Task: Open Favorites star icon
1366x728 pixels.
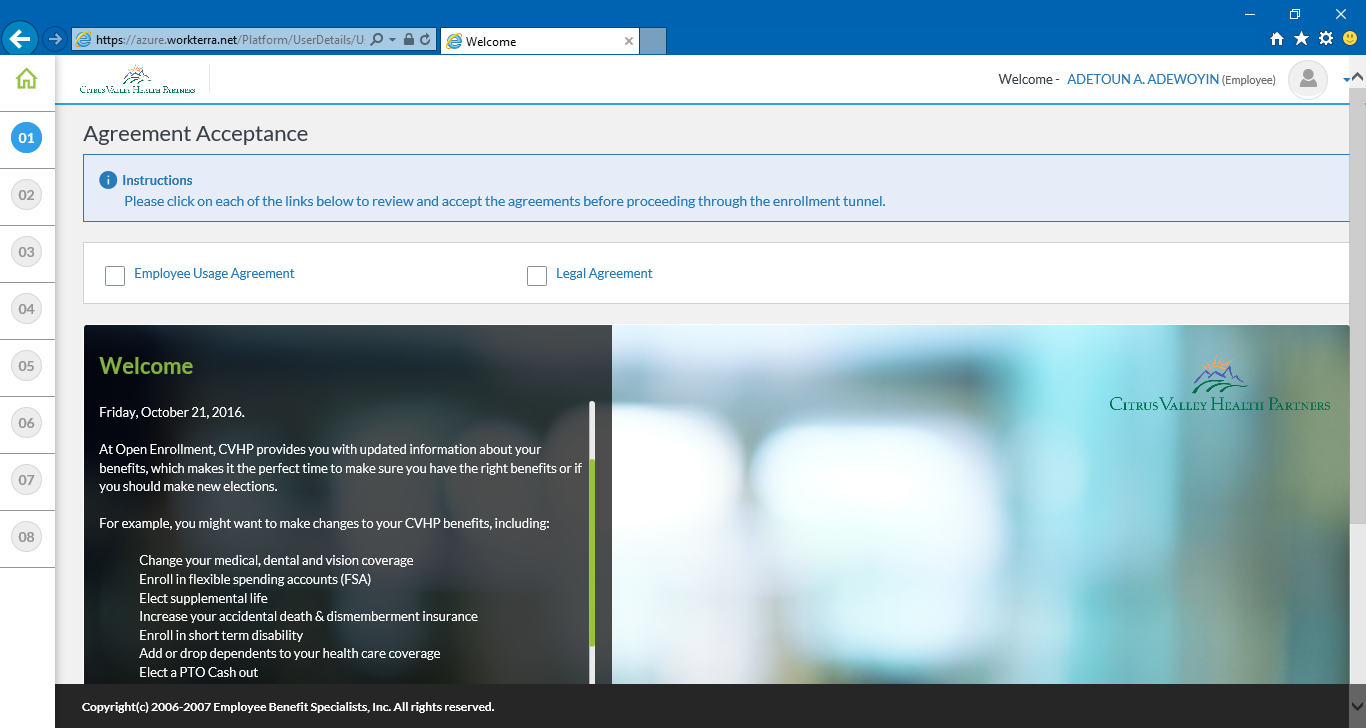Action: tap(1301, 38)
